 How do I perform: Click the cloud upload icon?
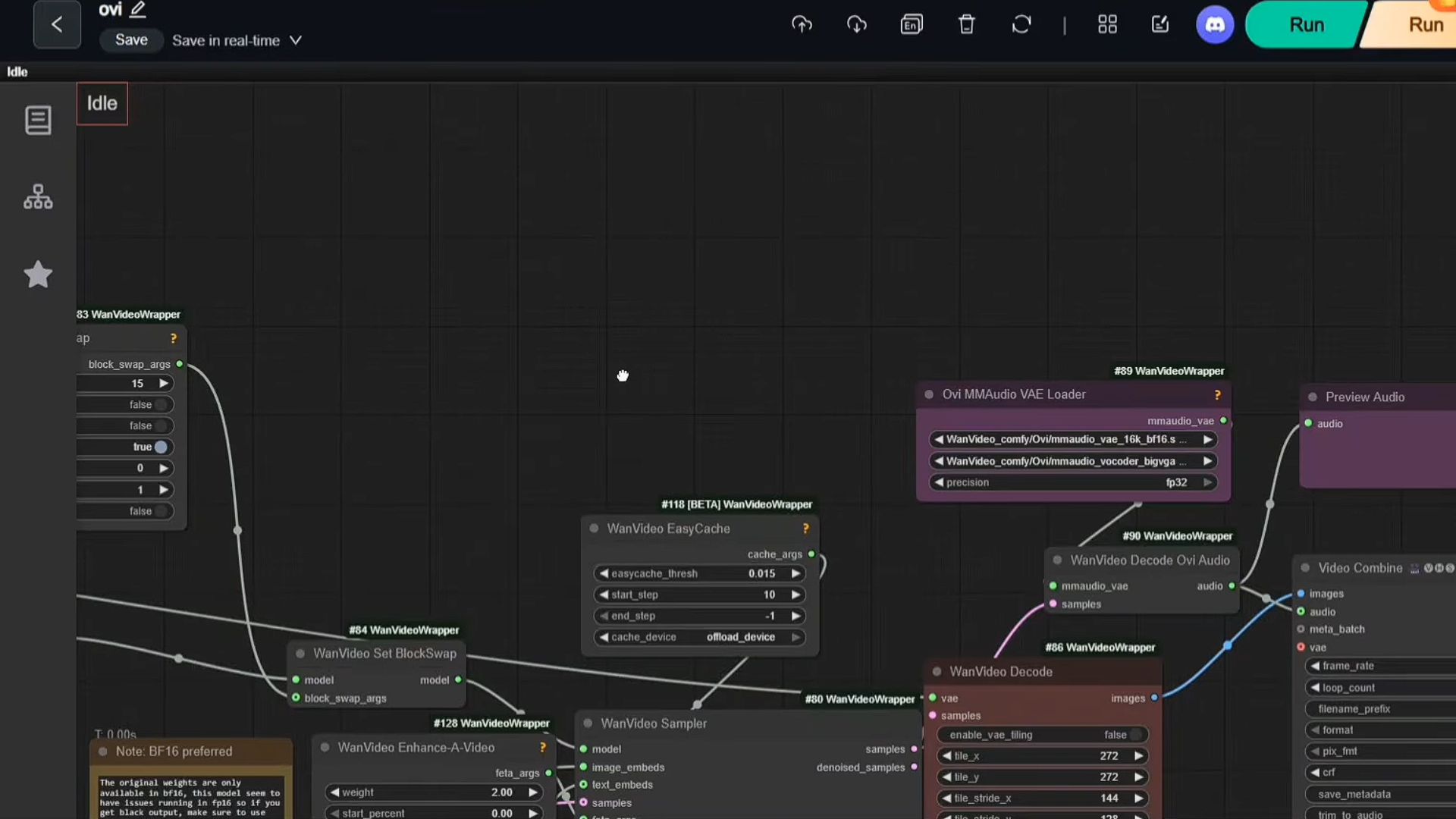(x=802, y=24)
